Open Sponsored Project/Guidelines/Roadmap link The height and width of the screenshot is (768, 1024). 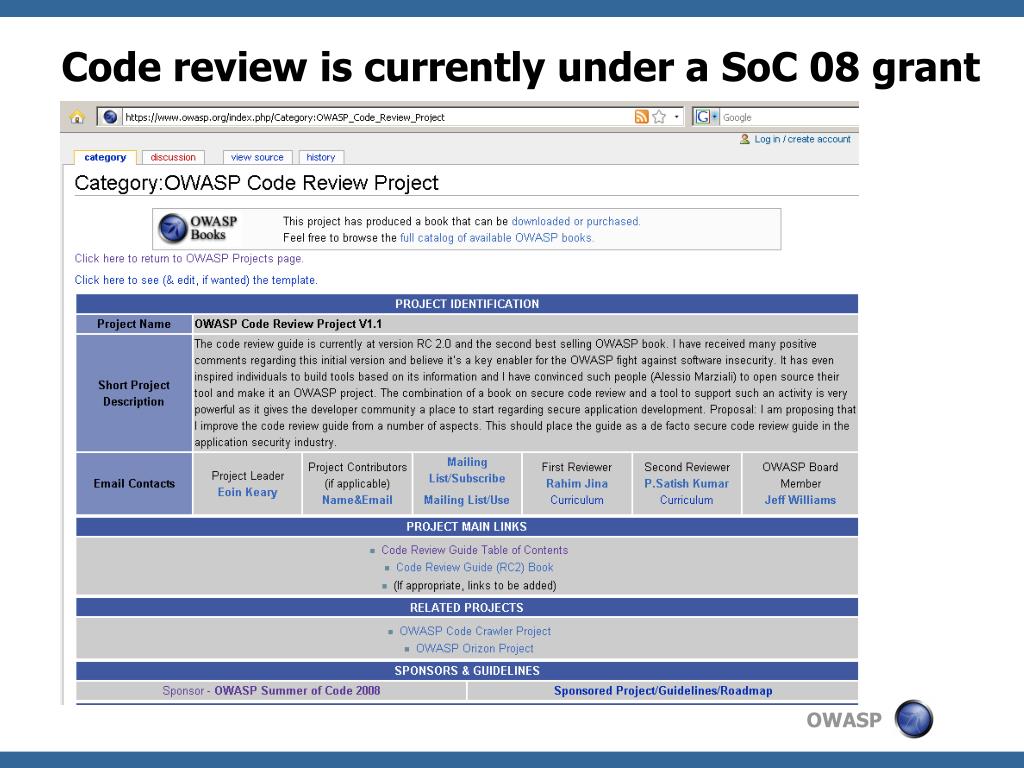click(x=663, y=691)
